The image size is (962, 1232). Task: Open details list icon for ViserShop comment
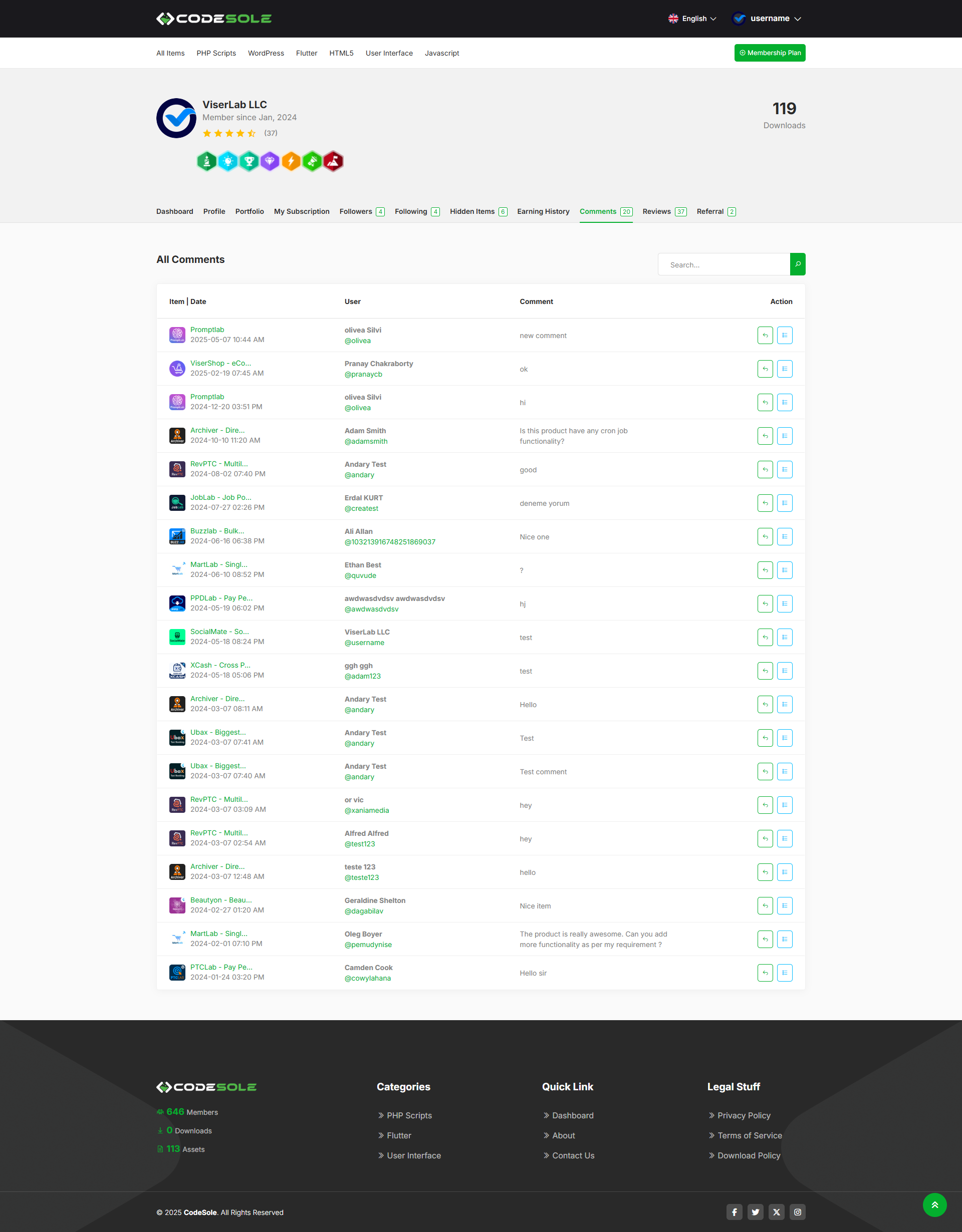(x=784, y=369)
